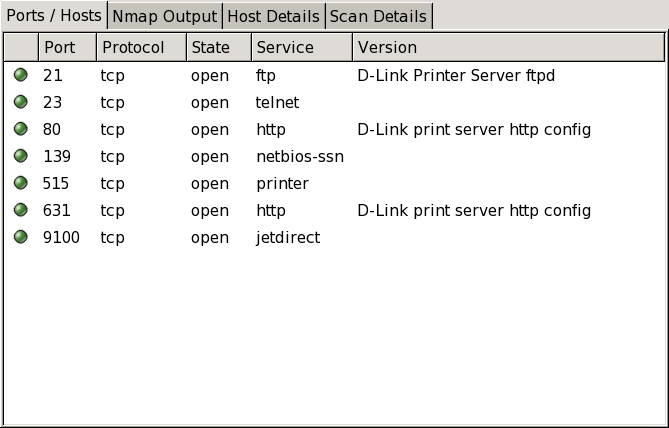Click the green open-state icon for port 21
Screen dimensions: 669x428
tap(21, 75)
